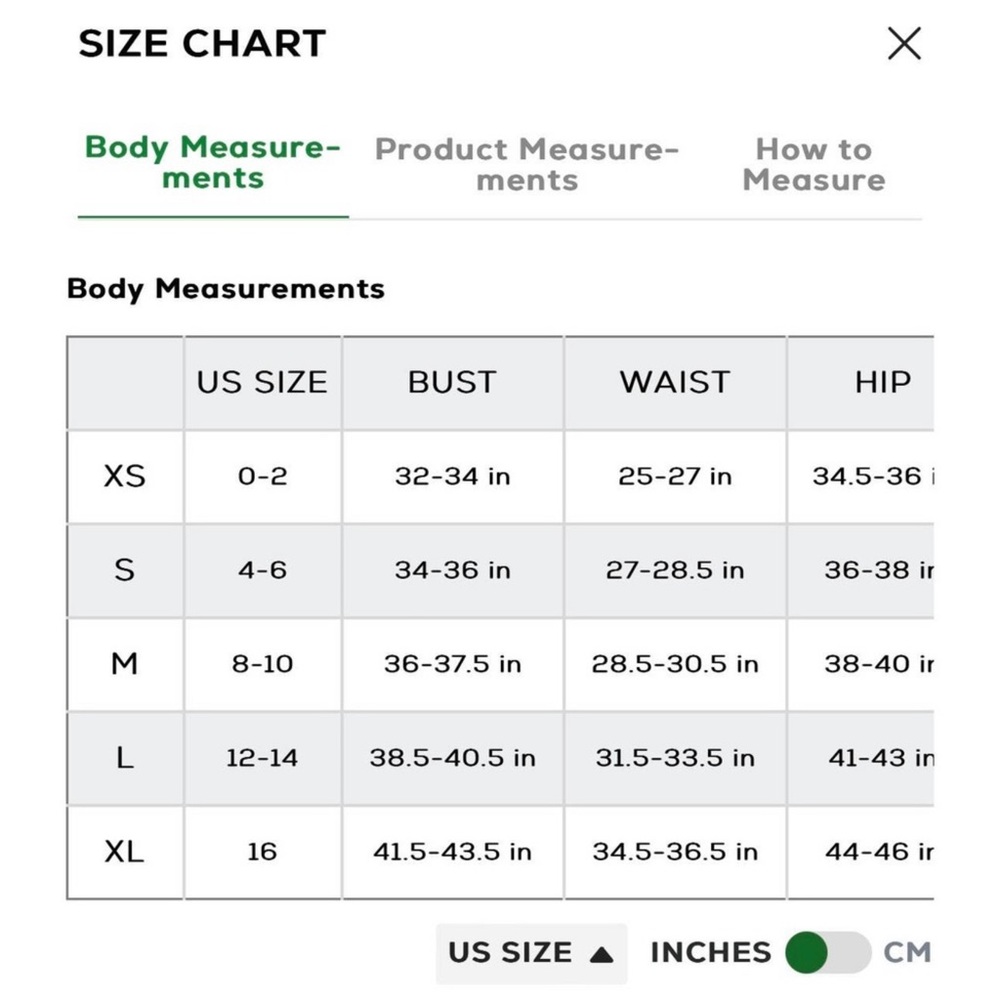This screenshot has width=1000, height=1000.
Task: Switch to the Product Measurements tab
Action: point(527,165)
